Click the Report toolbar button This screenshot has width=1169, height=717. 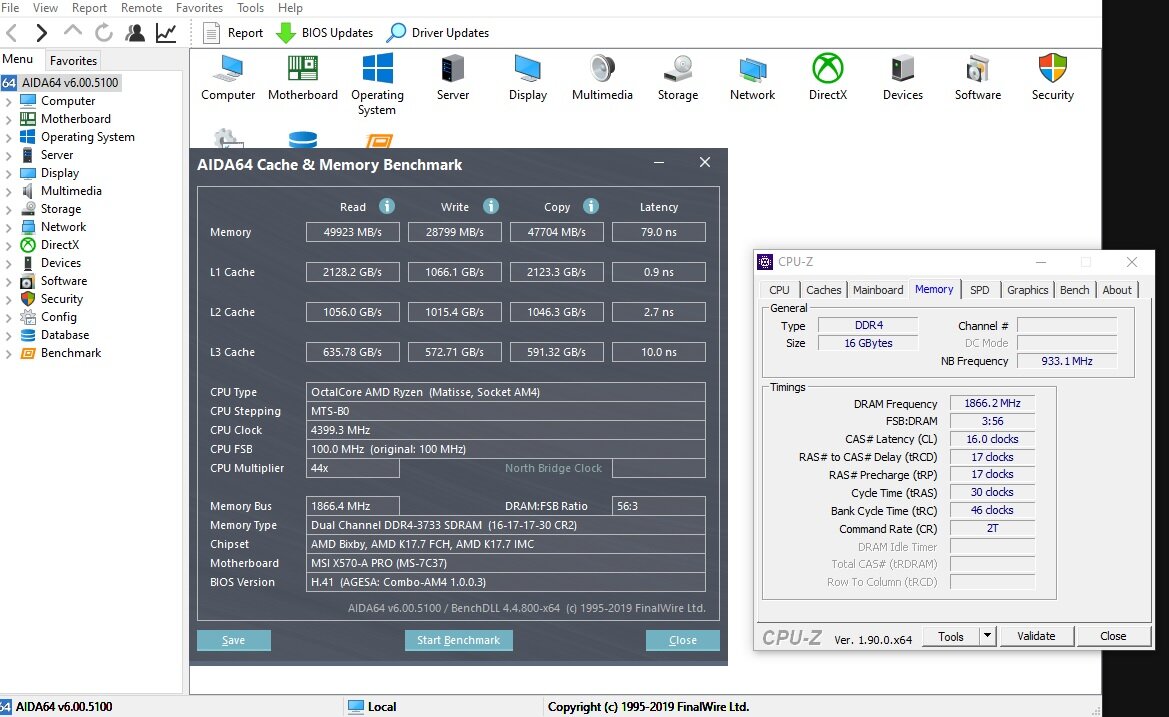point(233,33)
